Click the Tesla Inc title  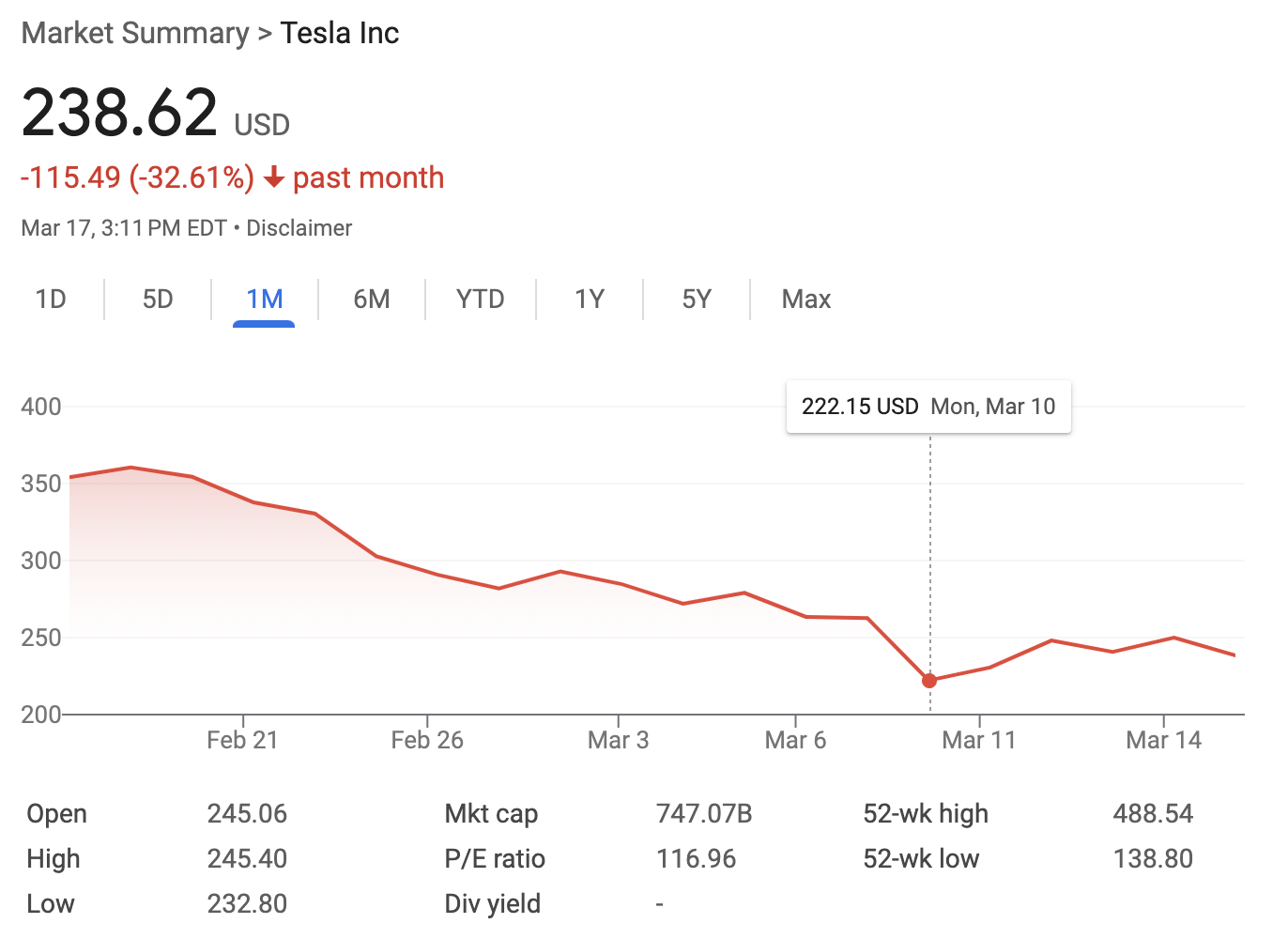coord(340,34)
